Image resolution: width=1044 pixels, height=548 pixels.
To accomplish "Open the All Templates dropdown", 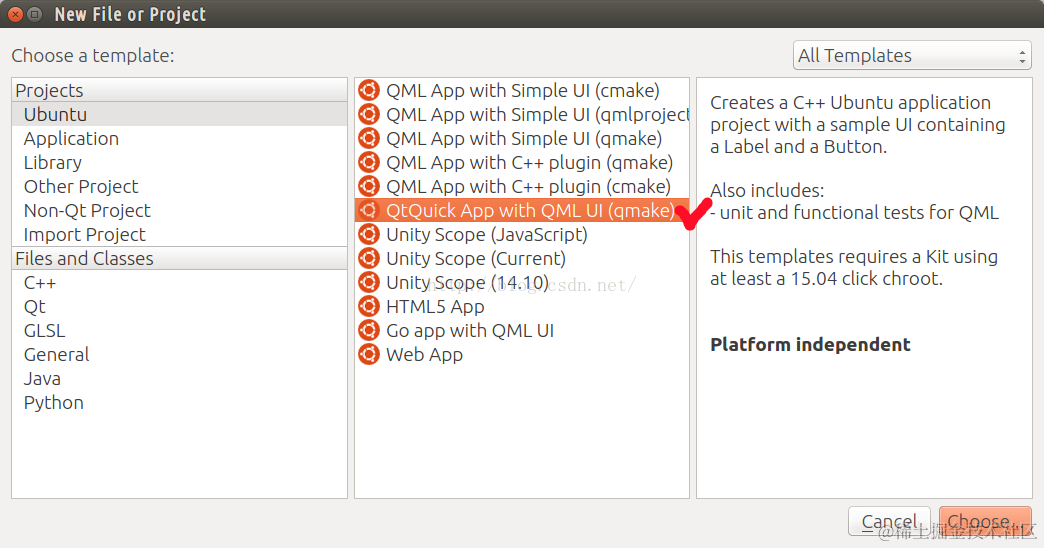I will pos(912,56).
